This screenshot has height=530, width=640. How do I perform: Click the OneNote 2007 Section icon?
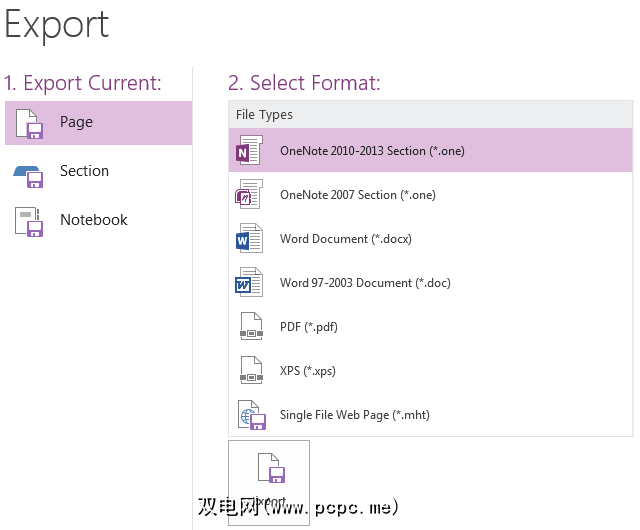click(x=249, y=195)
